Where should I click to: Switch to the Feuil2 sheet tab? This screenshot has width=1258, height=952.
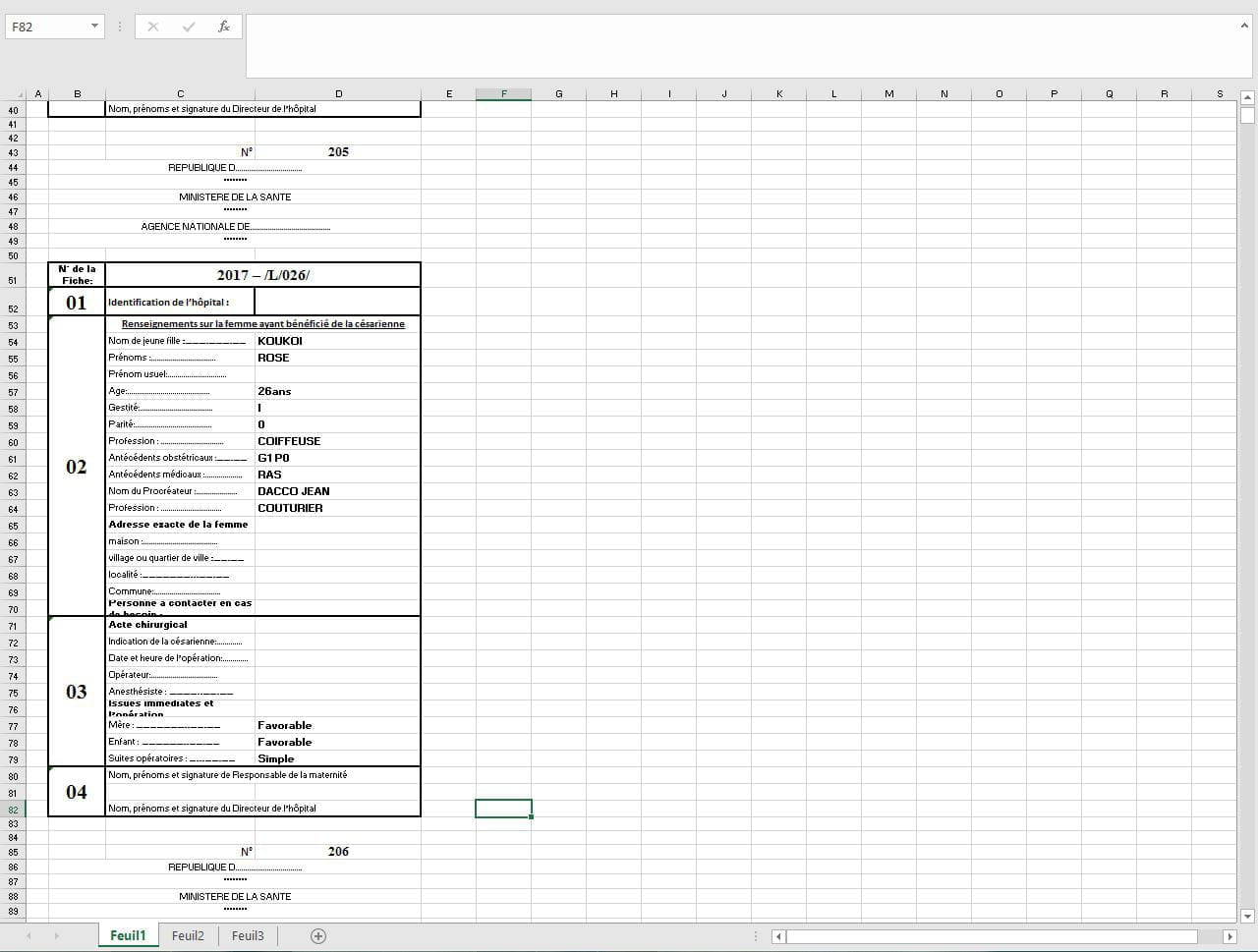coord(188,936)
